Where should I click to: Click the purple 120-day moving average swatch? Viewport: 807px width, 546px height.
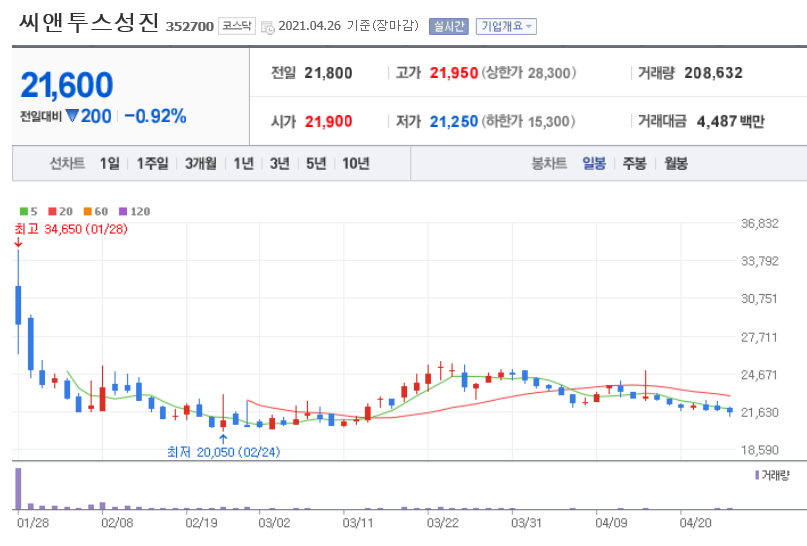122,211
